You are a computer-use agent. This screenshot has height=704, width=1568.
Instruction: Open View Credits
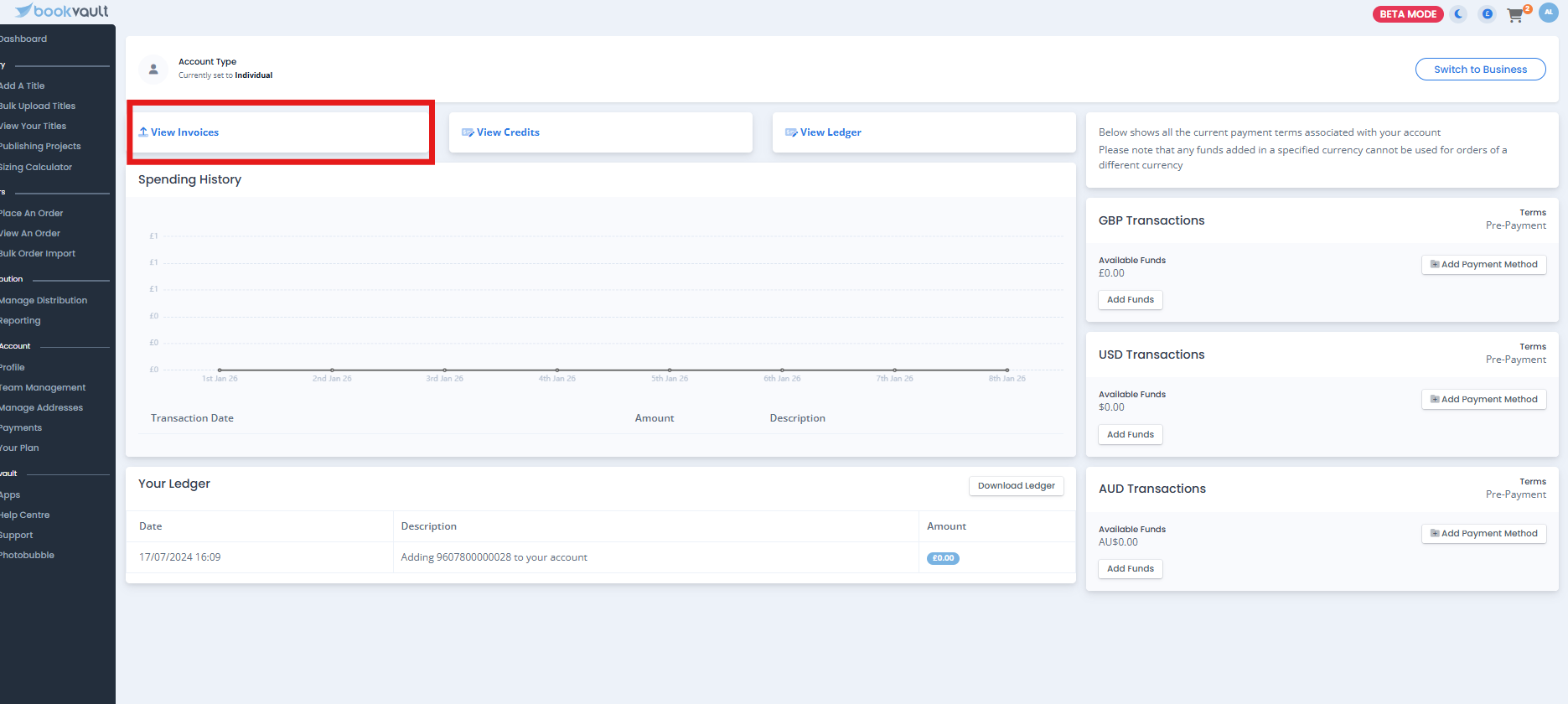[x=508, y=132]
